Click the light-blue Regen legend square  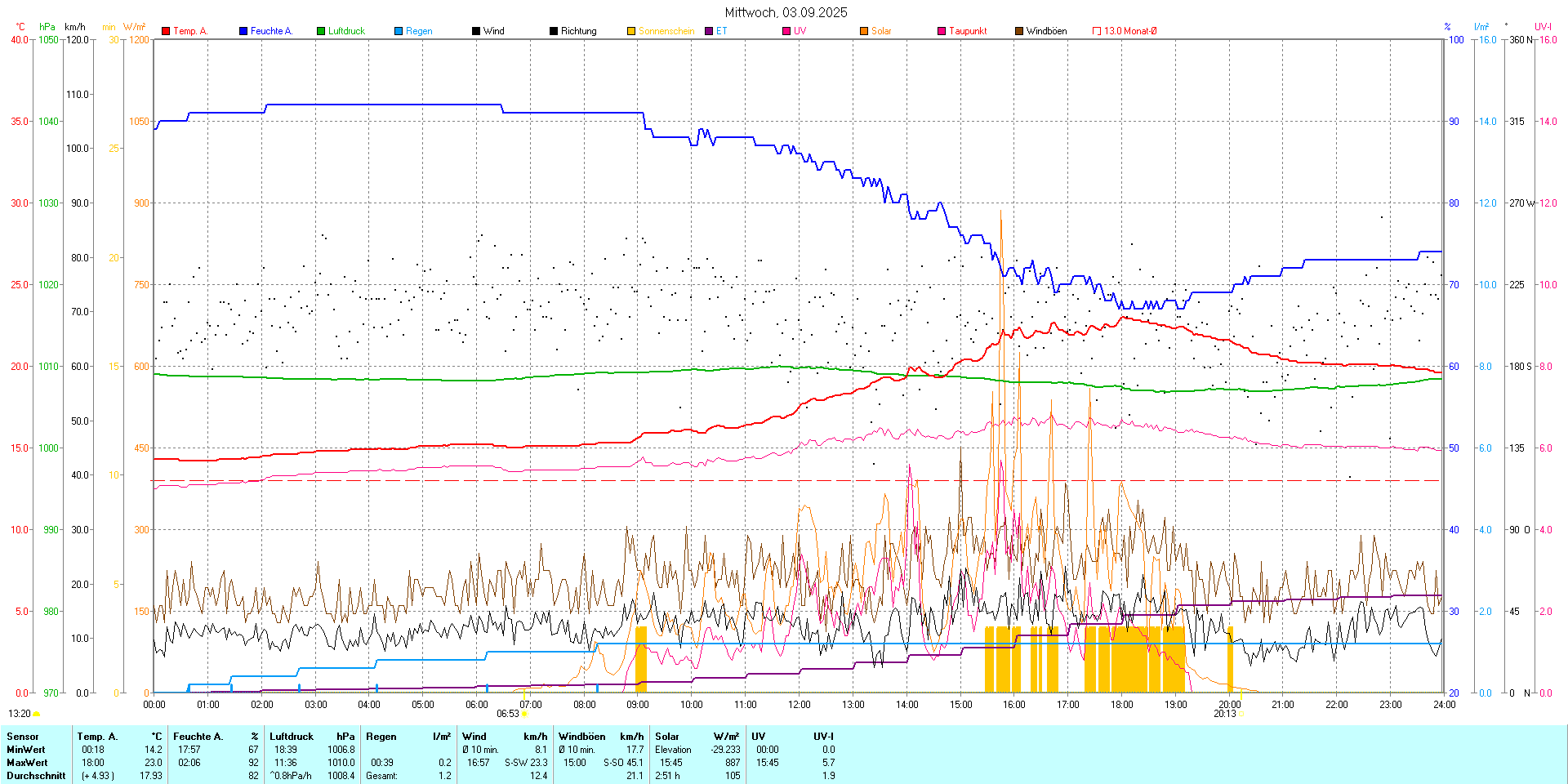tap(399, 31)
